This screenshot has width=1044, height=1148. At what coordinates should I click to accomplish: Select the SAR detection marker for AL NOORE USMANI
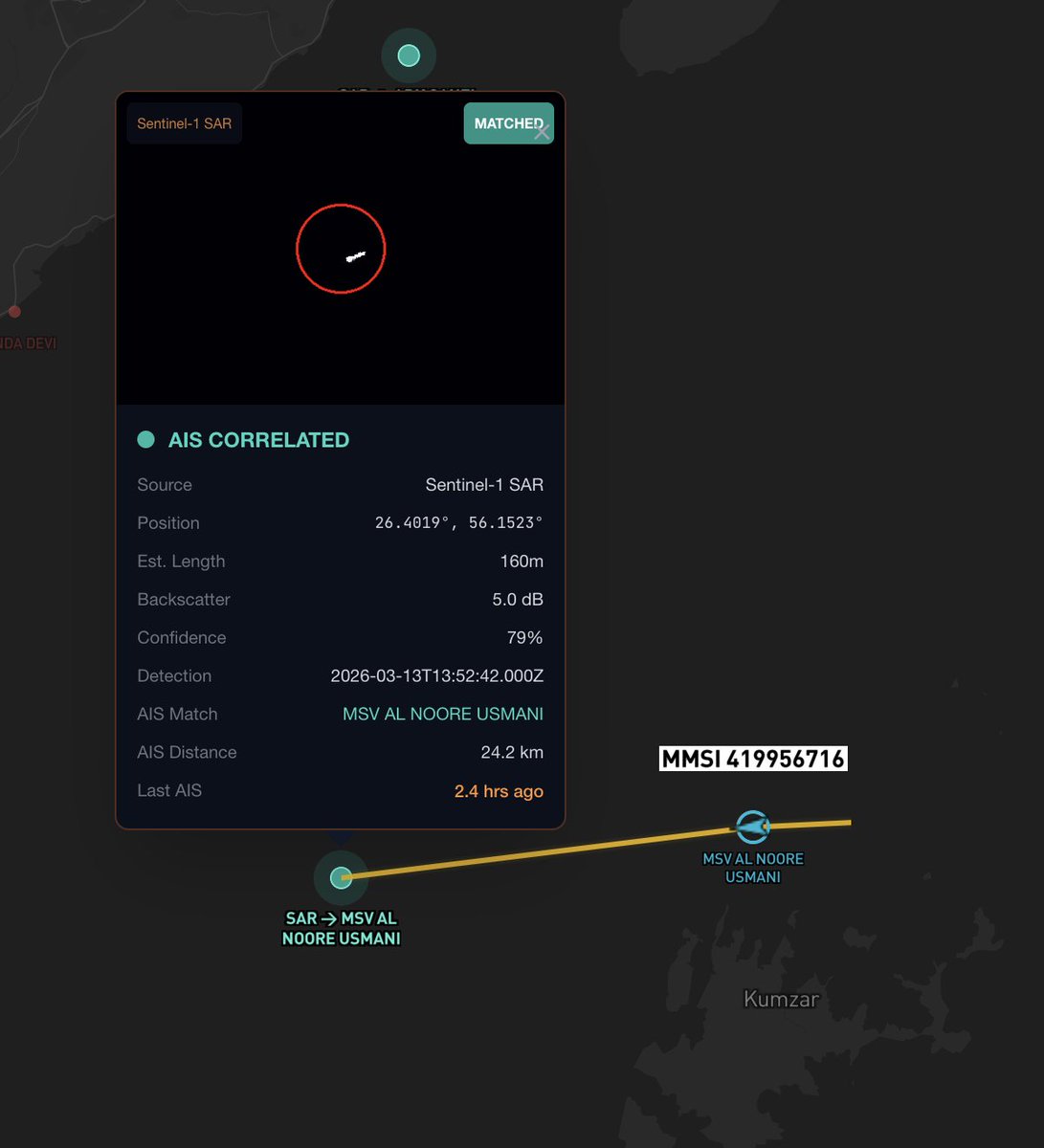tap(341, 876)
